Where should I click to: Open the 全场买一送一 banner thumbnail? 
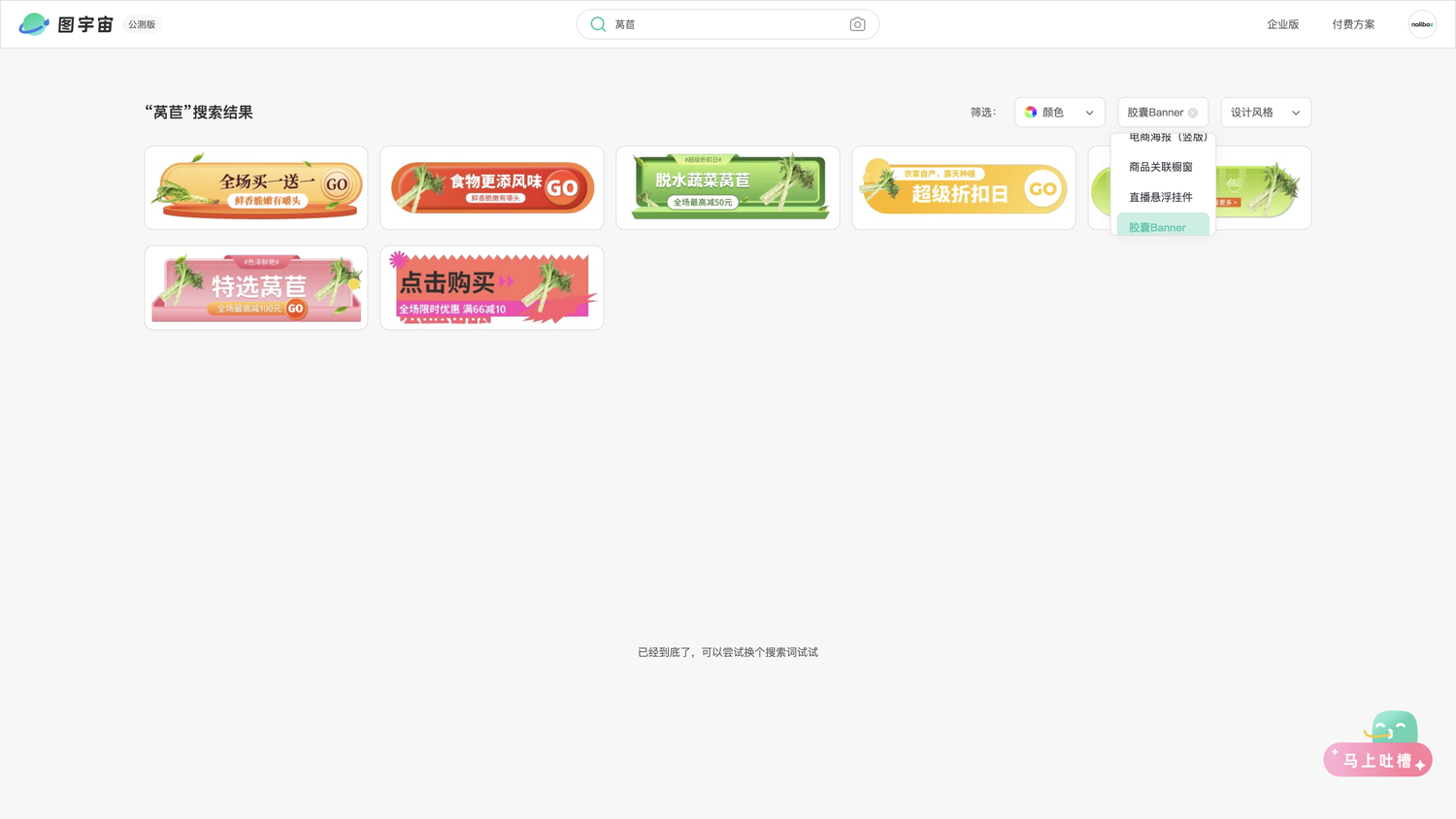click(x=256, y=188)
